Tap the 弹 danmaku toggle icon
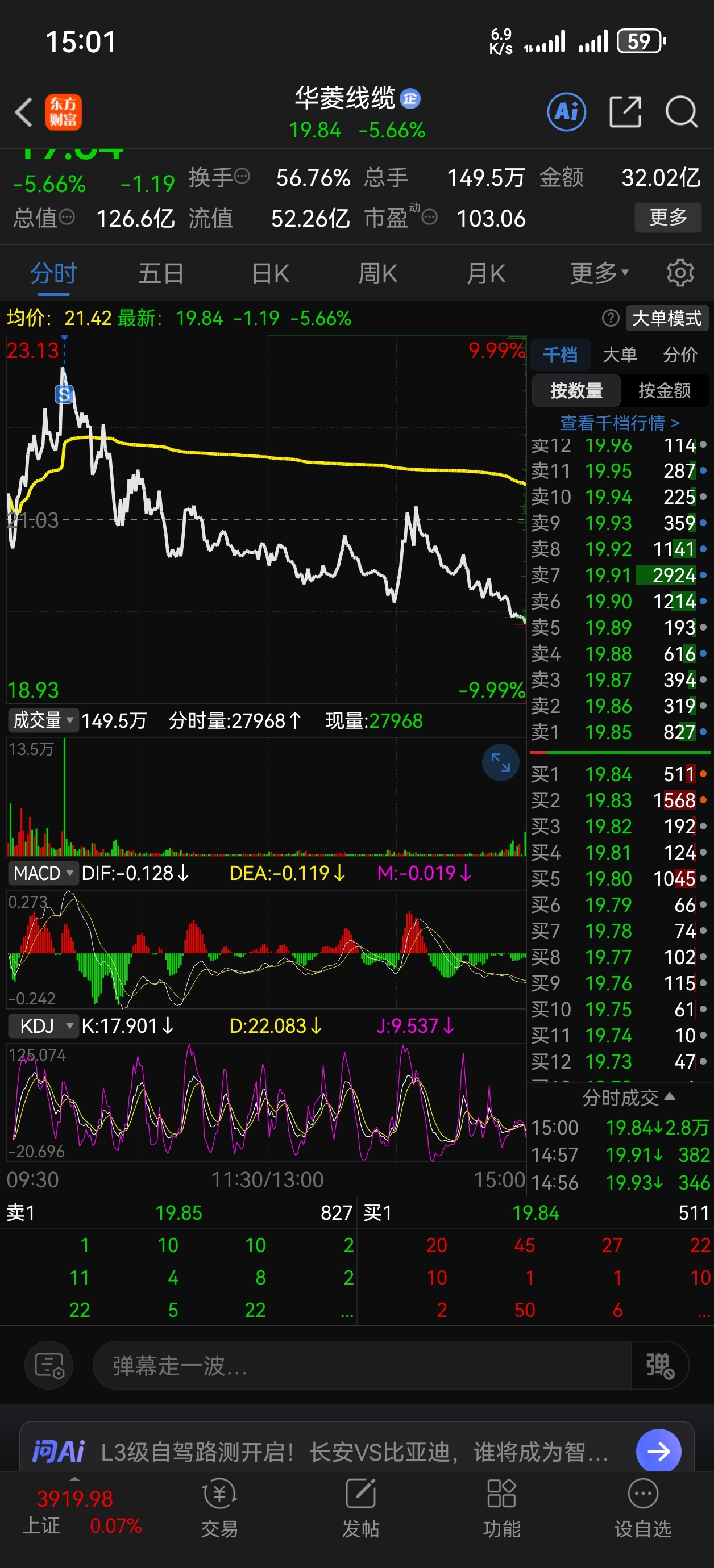The height and width of the screenshot is (1568, 714). pos(661,1365)
